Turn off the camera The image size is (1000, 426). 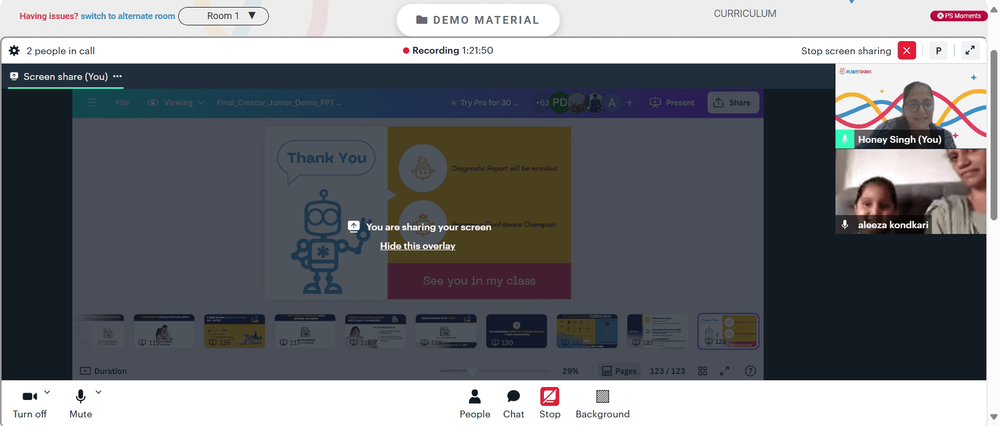point(30,404)
